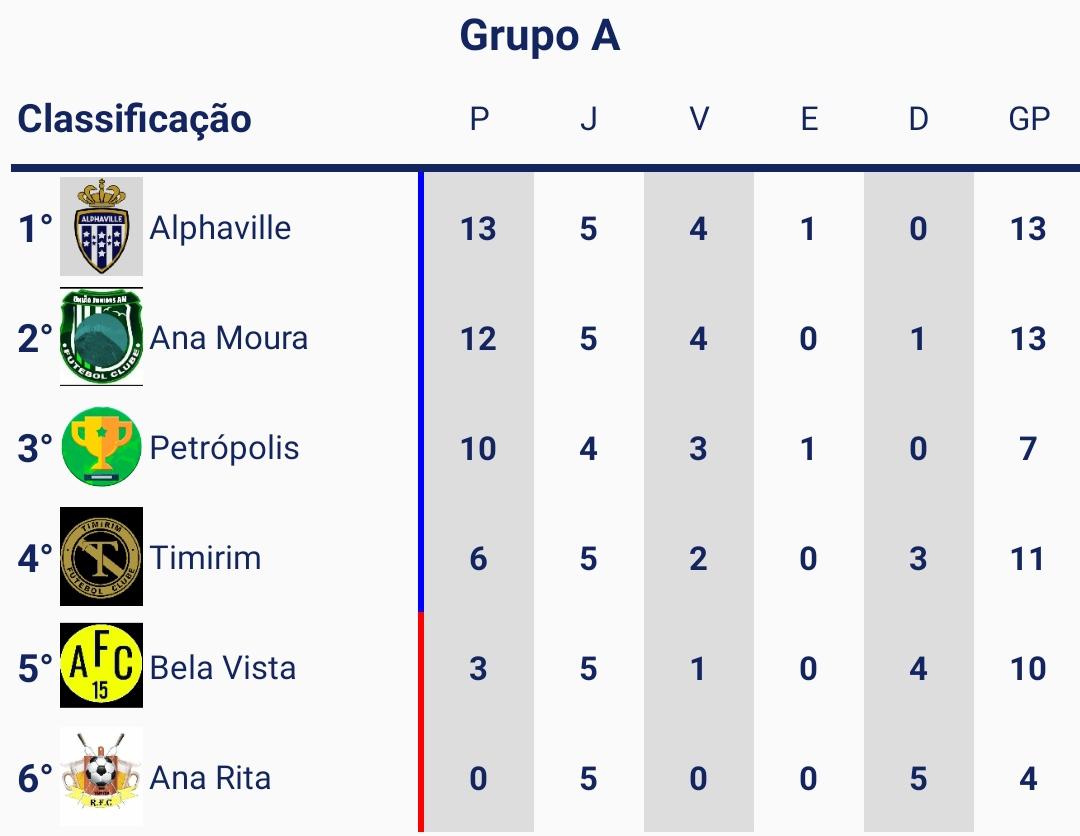Click the Bela Vista AFC 15 badge
The height and width of the screenshot is (836, 1080).
tap(101, 666)
